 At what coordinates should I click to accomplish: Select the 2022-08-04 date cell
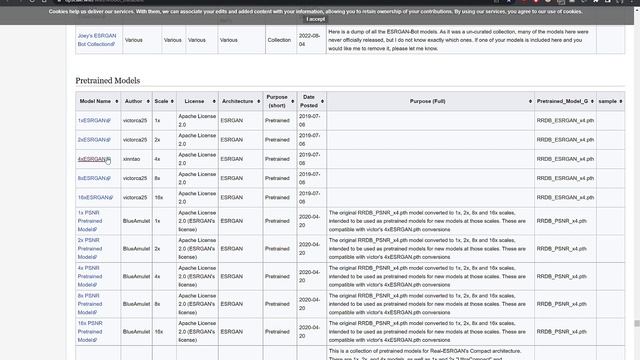click(310, 40)
